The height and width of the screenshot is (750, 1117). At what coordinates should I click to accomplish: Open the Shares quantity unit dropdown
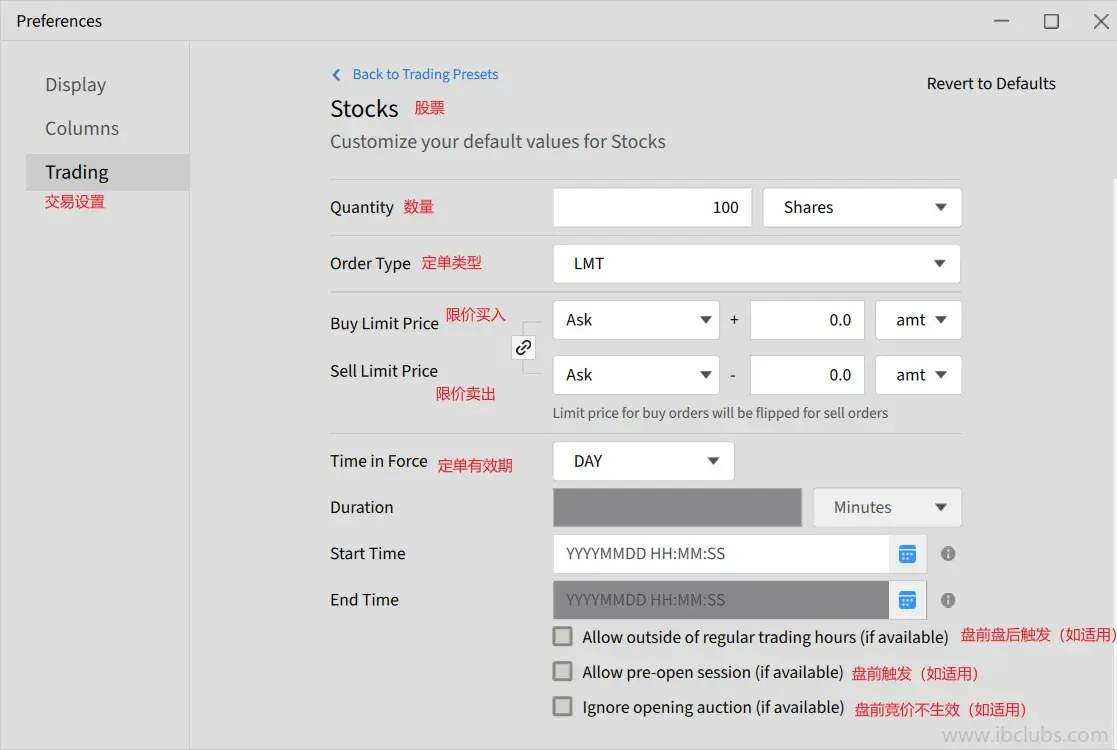pyautogui.click(x=862, y=208)
